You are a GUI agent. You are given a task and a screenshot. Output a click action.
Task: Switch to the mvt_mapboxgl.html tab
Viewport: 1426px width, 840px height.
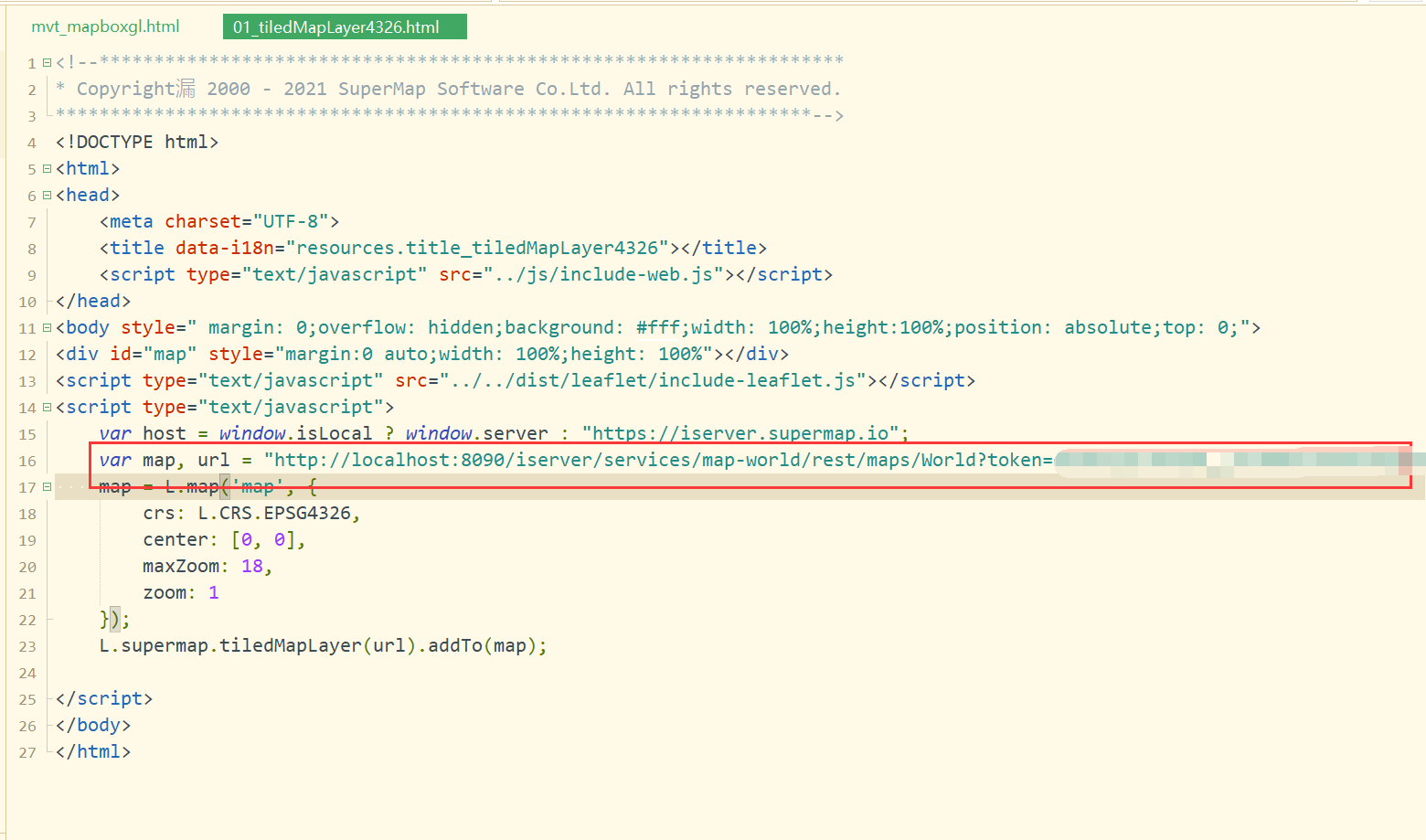pos(105,27)
